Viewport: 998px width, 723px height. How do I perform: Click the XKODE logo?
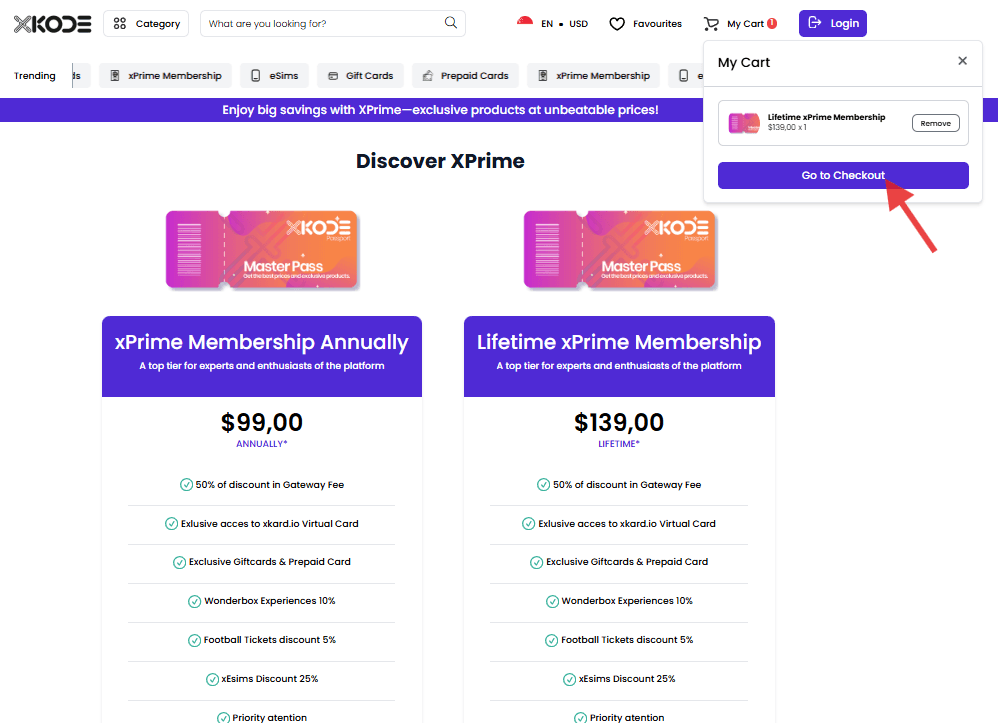pyautogui.click(x=52, y=24)
